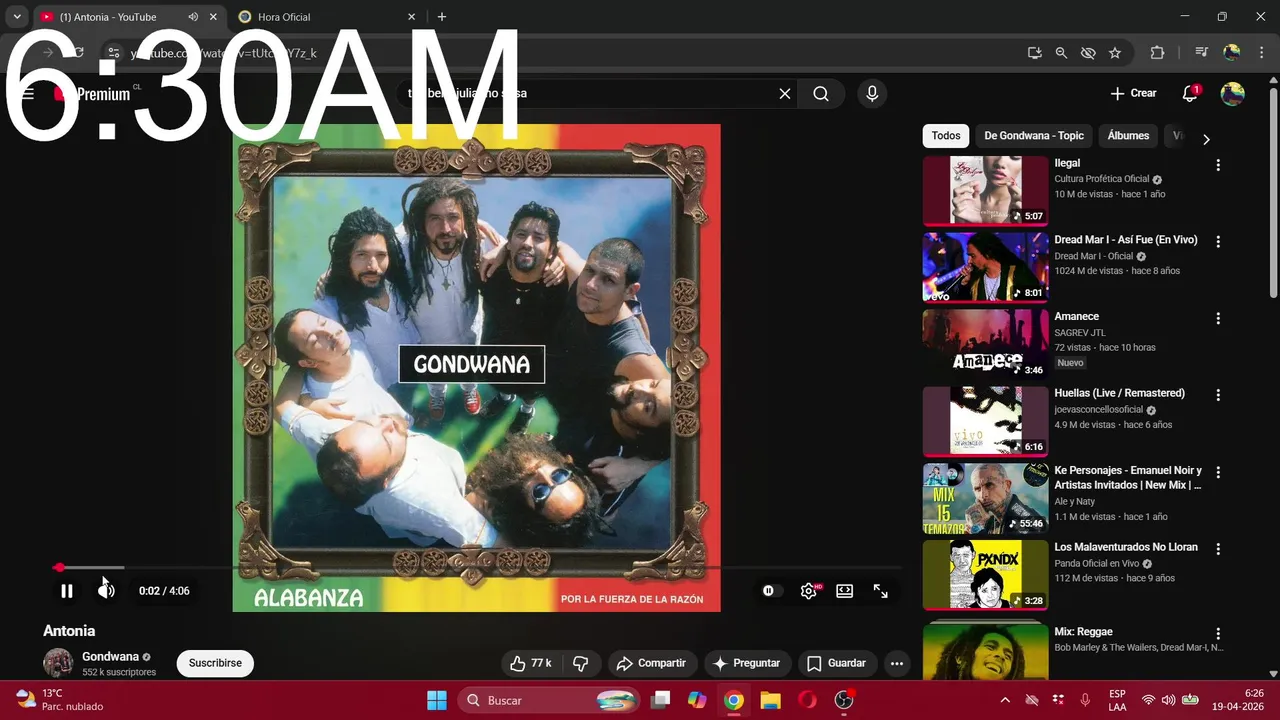1280x720 pixels.
Task: Open Gondwana channel avatar
Action: 58,663
